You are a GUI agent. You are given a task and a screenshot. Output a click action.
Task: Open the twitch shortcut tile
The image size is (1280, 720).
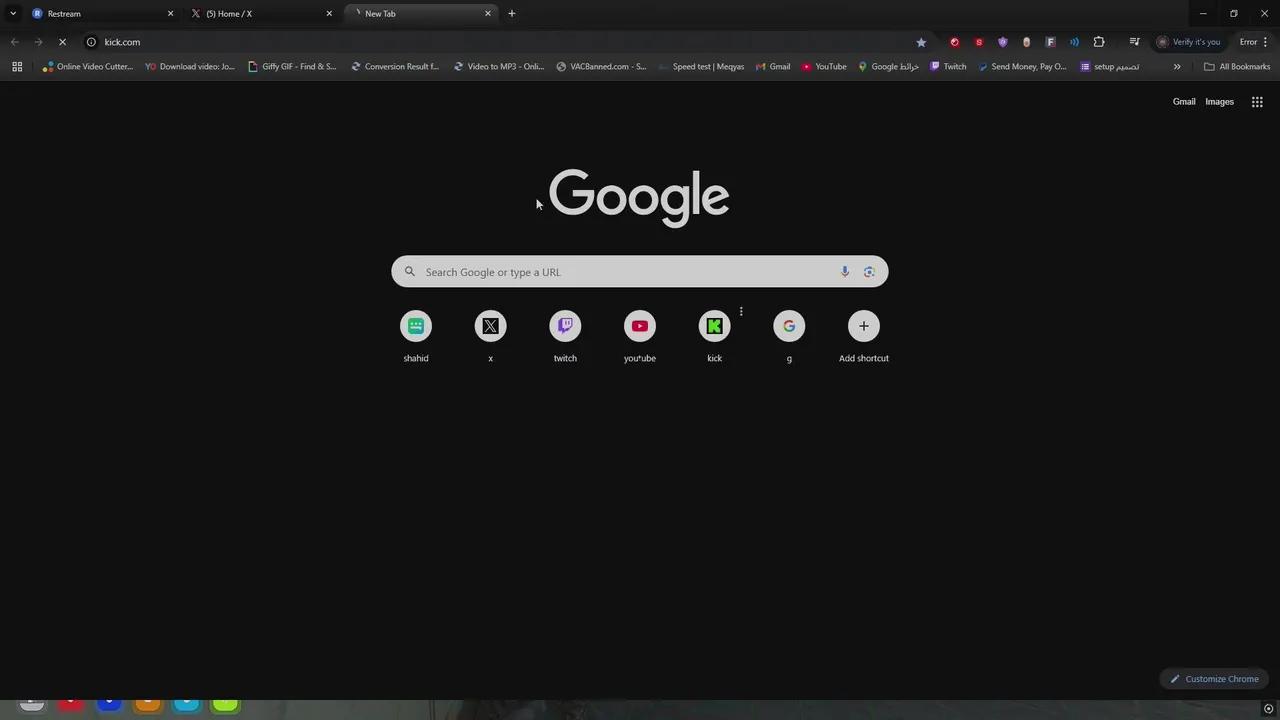[565, 337]
